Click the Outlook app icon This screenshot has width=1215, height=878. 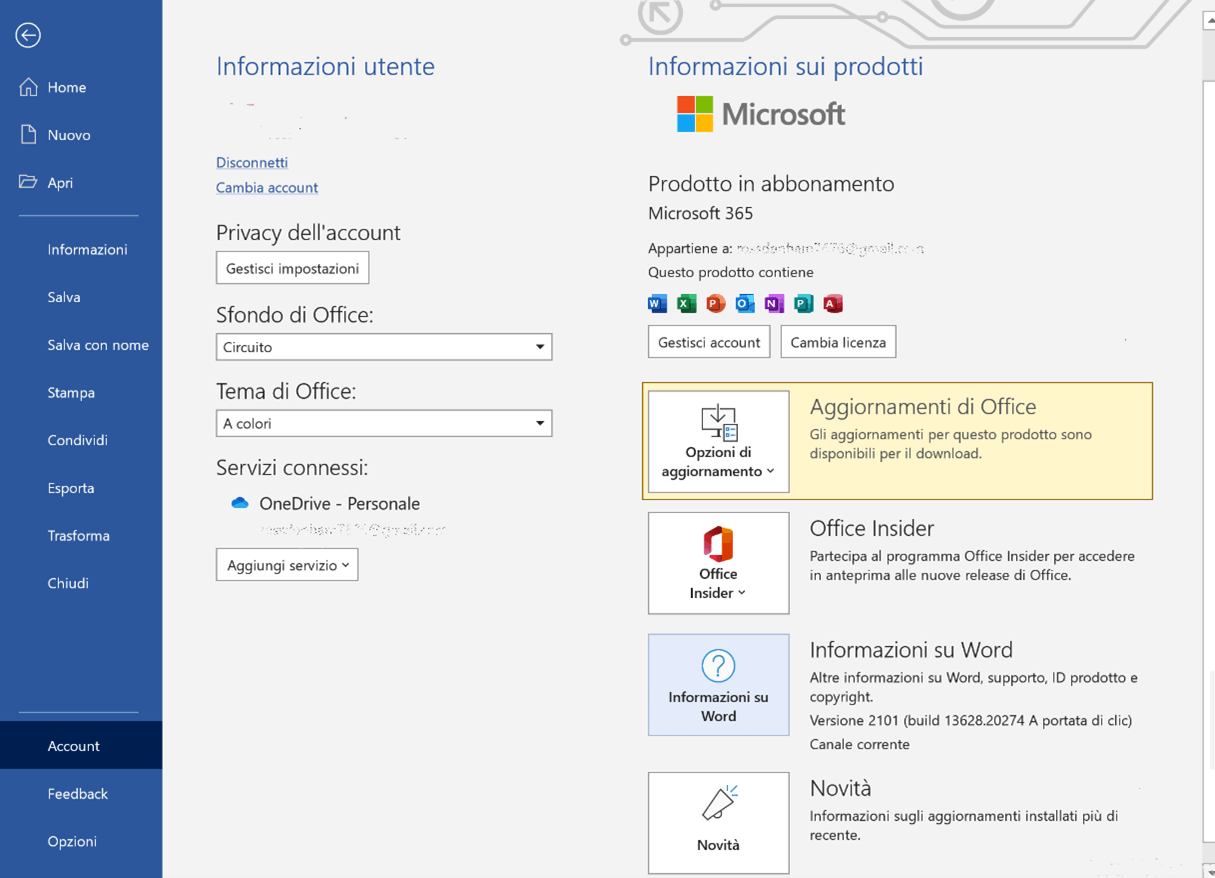[x=745, y=303]
